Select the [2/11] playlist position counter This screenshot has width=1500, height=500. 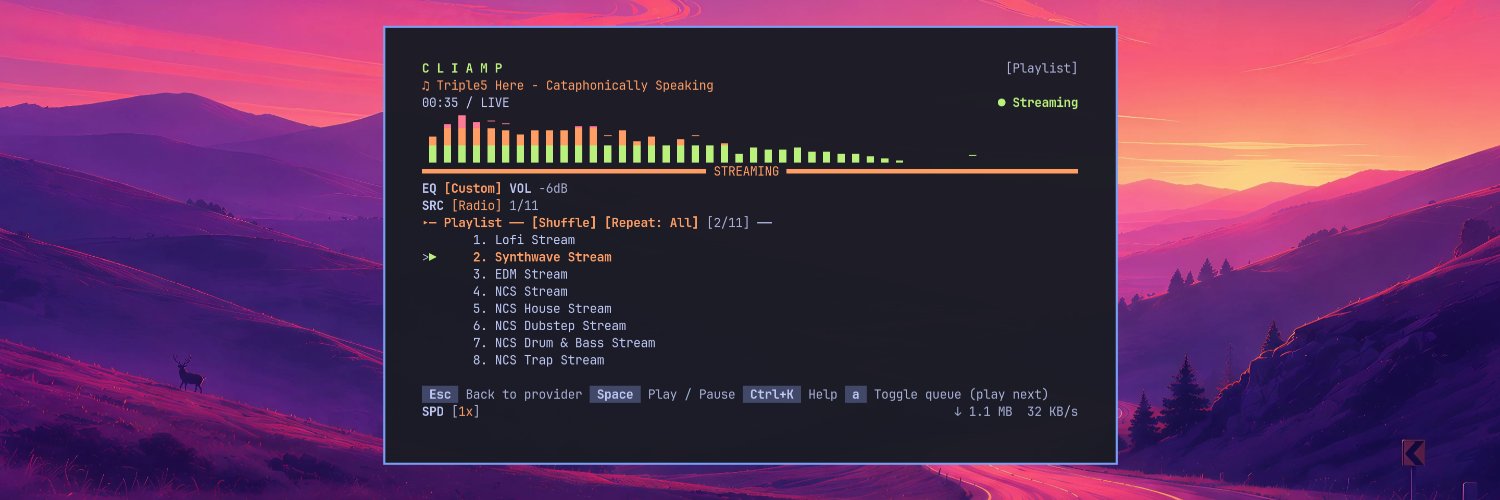[728, 222]
